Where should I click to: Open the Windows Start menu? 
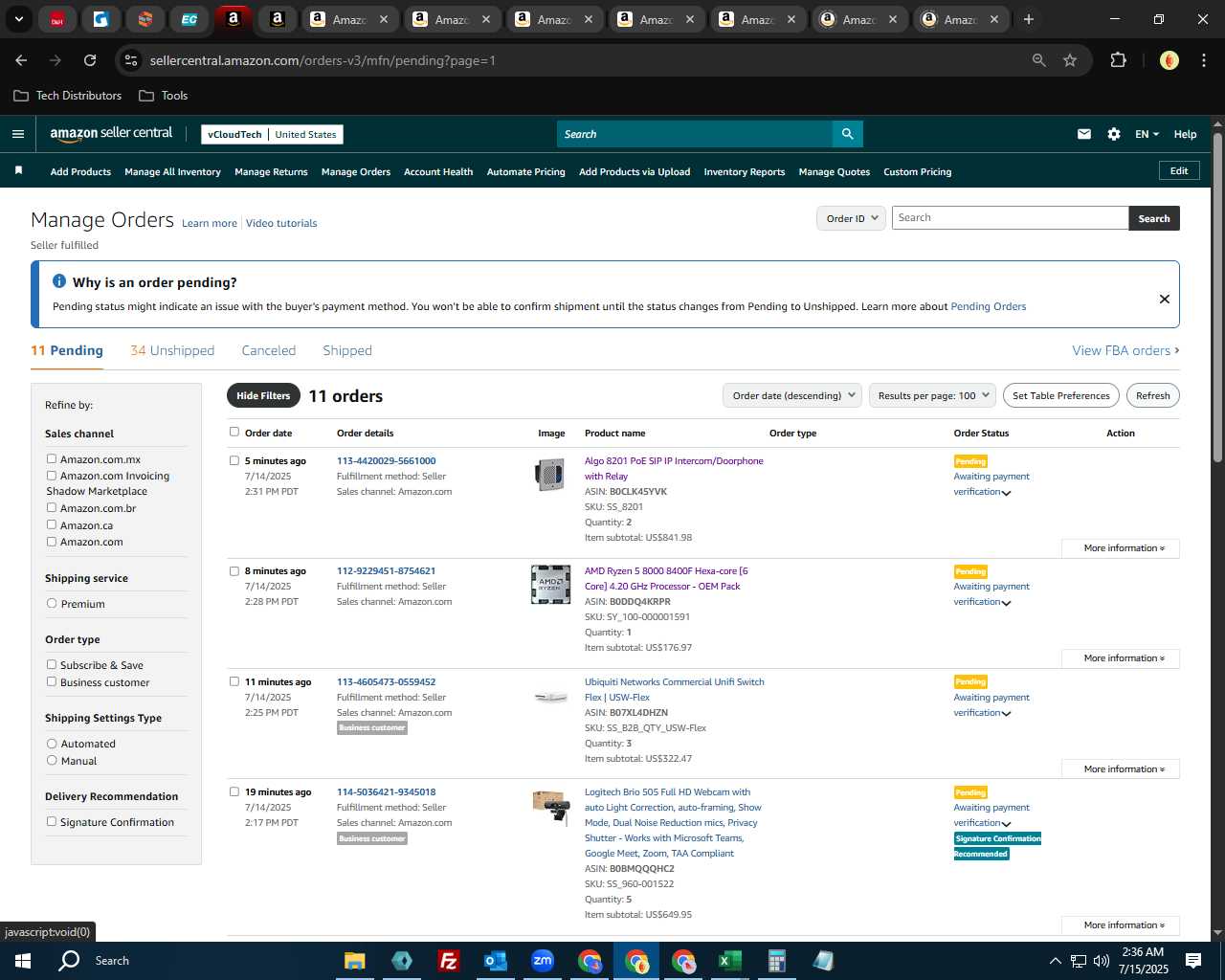tap(23, 961)
